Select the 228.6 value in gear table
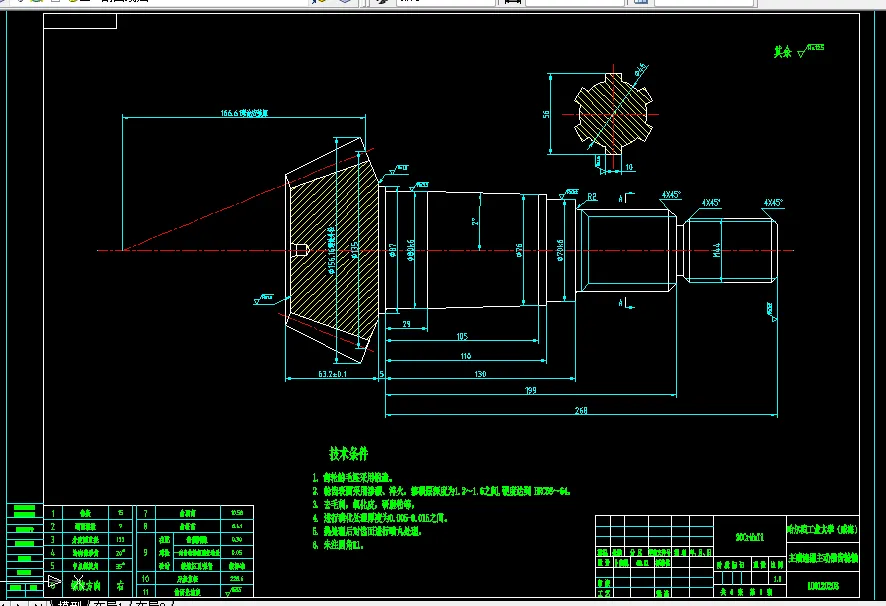 237,578
